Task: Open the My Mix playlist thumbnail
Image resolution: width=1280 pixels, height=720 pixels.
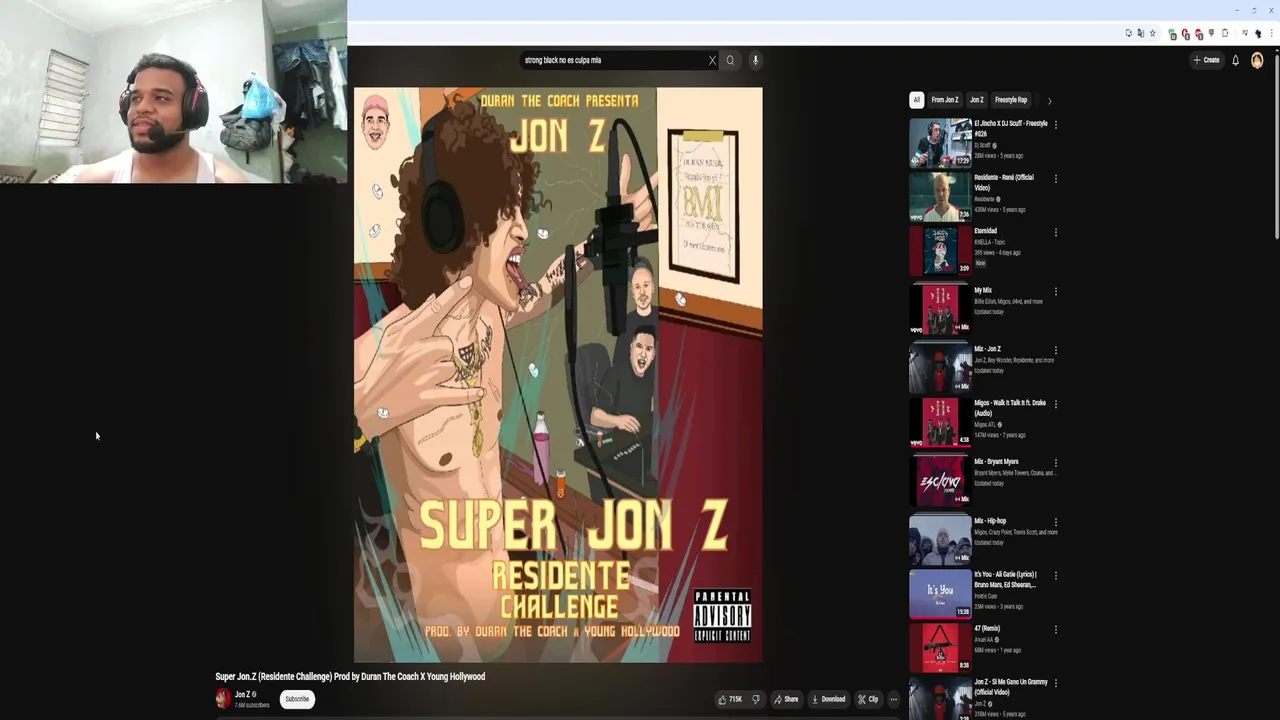Action: coord(940,309)
